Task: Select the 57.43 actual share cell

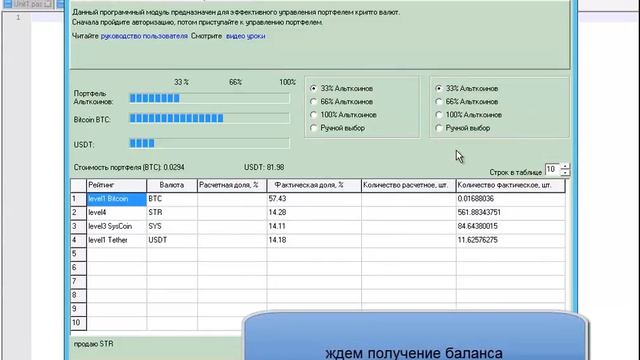Action: (x=314, y=199)
